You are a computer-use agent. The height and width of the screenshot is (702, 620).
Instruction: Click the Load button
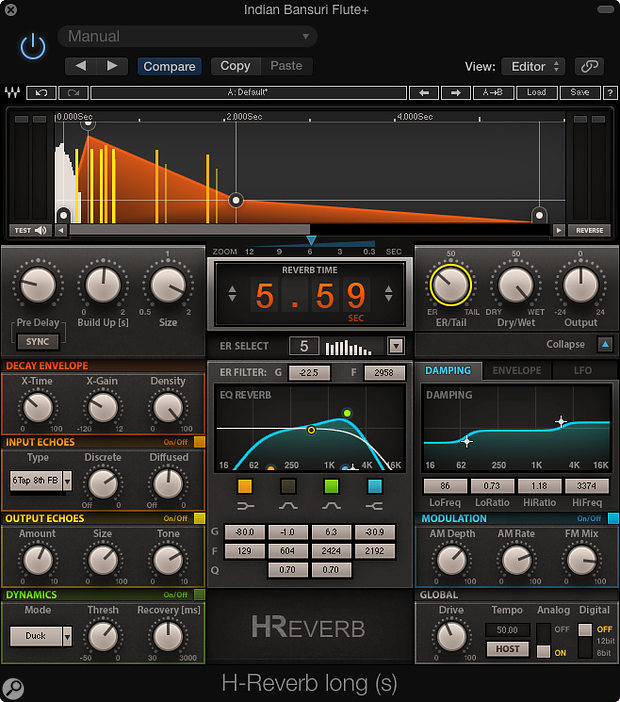(x=536, y=93)
